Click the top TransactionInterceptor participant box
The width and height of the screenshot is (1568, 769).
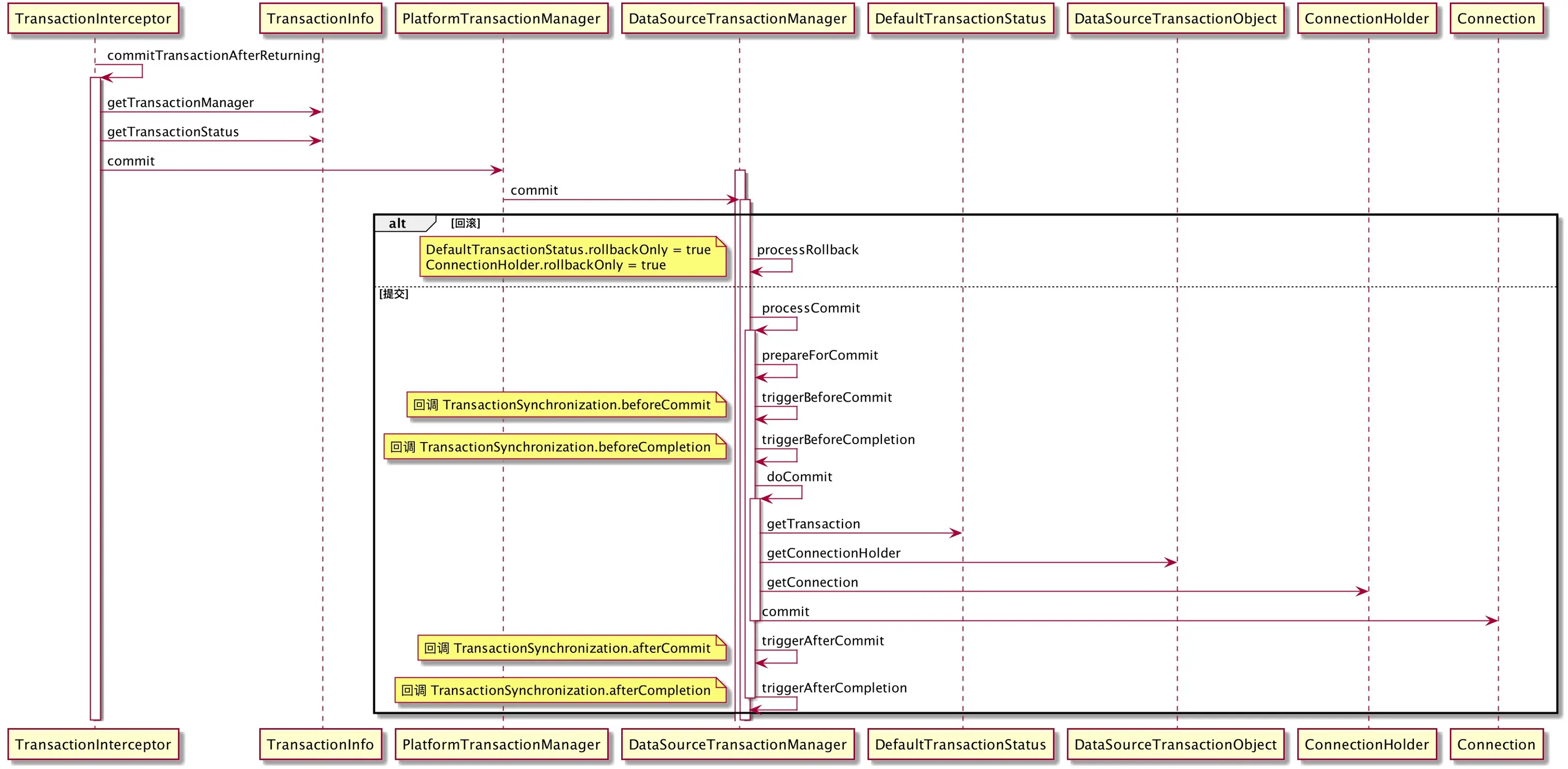click(93, 19)
